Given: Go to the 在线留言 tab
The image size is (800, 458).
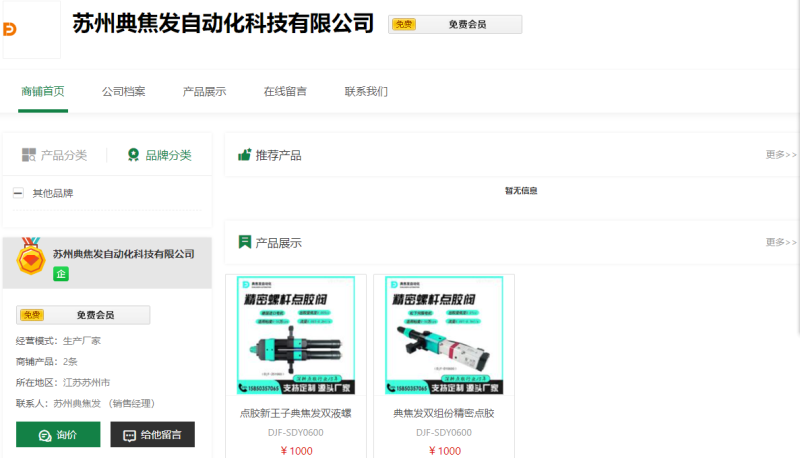Looking at the screenshot, I should coord(285,92).
